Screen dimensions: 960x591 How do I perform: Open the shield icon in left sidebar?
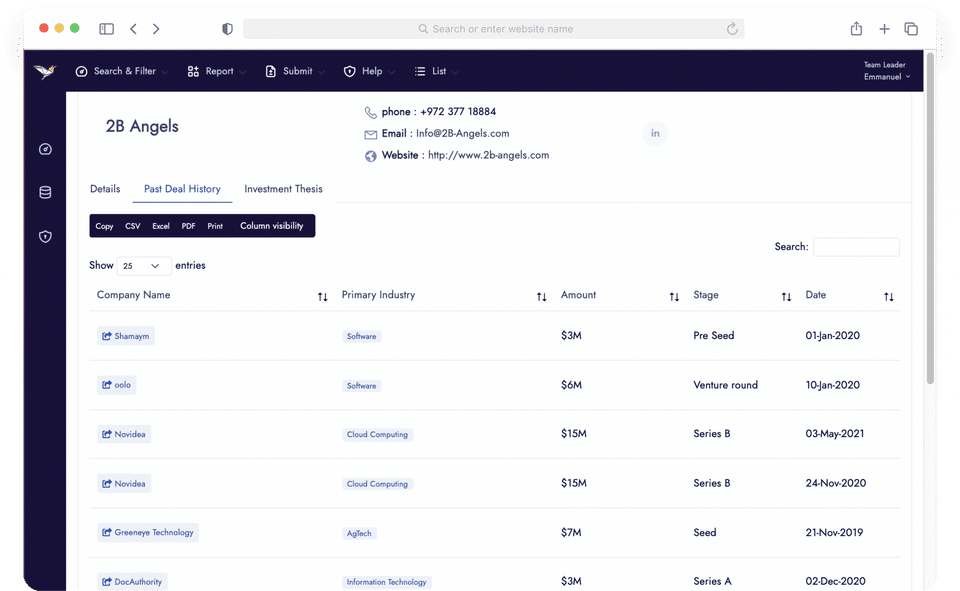(x=45, y=236)
